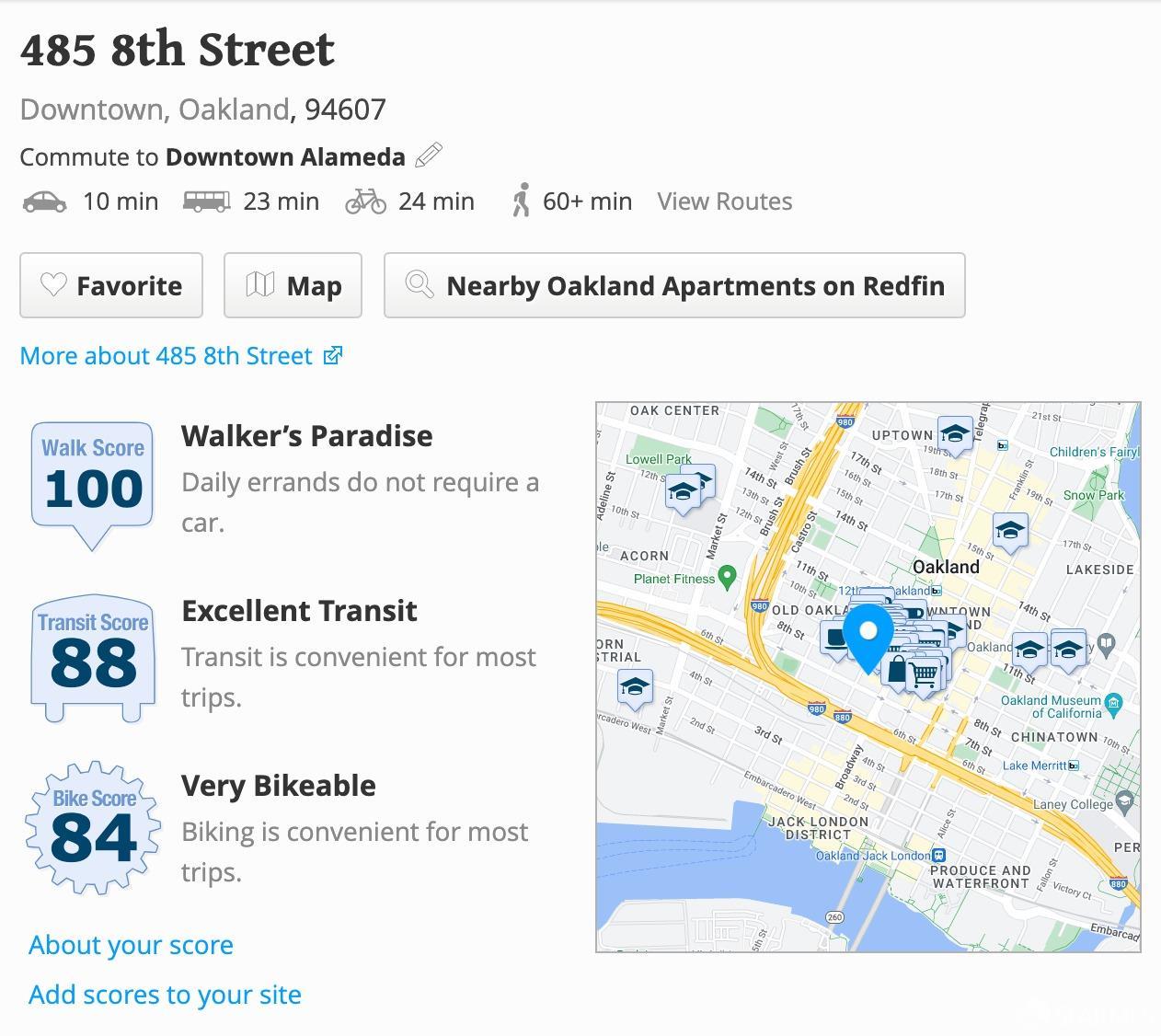Click the school marker near Uptown on the map

[955, 433]
